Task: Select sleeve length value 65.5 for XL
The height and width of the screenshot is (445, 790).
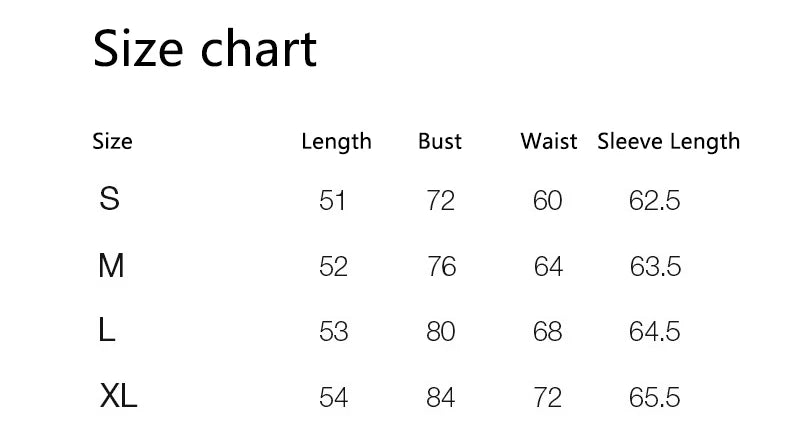Action: point(655,397)
